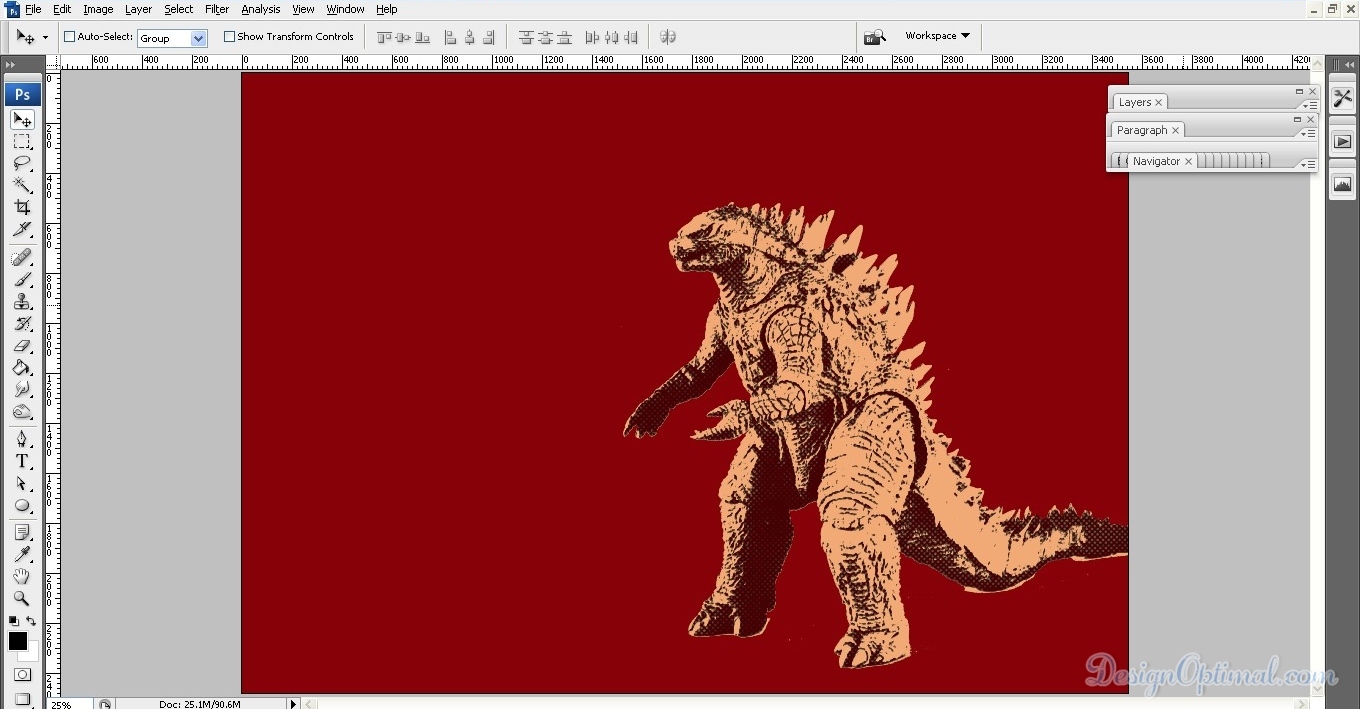
Task: Open the Image menu
Action: [98, 9]
